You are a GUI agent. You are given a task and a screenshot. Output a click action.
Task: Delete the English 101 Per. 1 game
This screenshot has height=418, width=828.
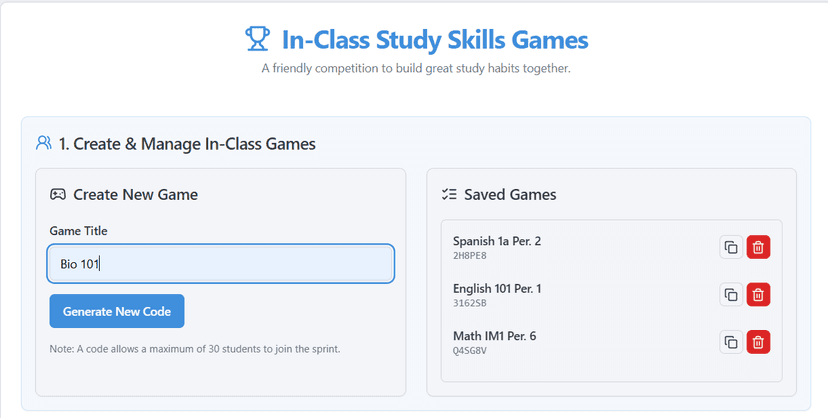(x=758, y=294)
